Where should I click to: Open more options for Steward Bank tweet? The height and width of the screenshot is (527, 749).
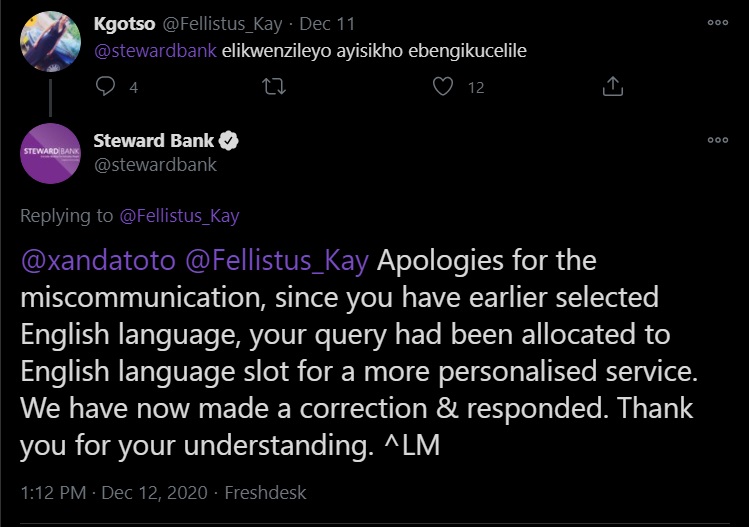coord(717,140)
